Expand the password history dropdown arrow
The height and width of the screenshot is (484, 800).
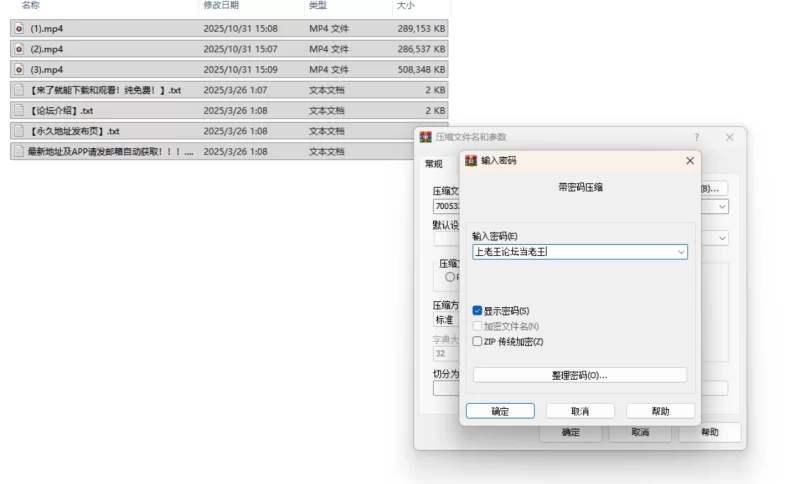681,253
